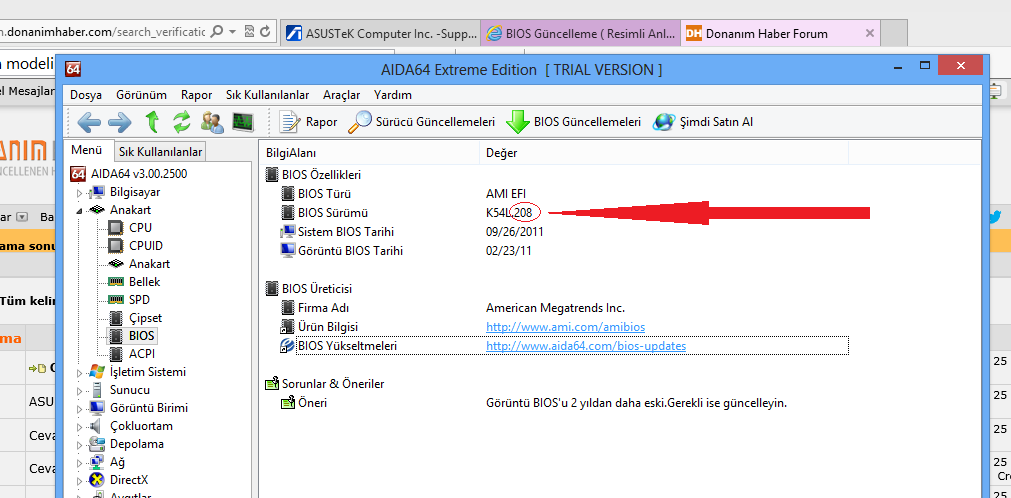Open the Görünüm menu
Image resolution: width=1011 pixels, height=498 pixels.
tap(141, 95)
